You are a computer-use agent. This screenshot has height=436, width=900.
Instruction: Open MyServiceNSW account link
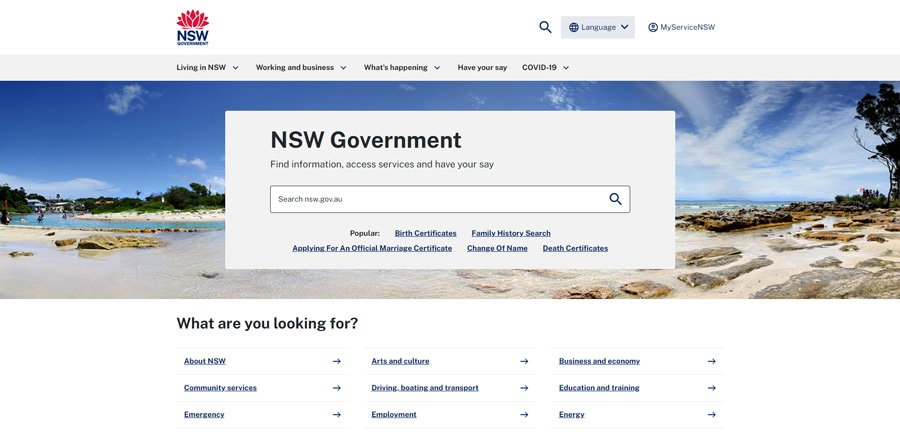pos(681,27)
